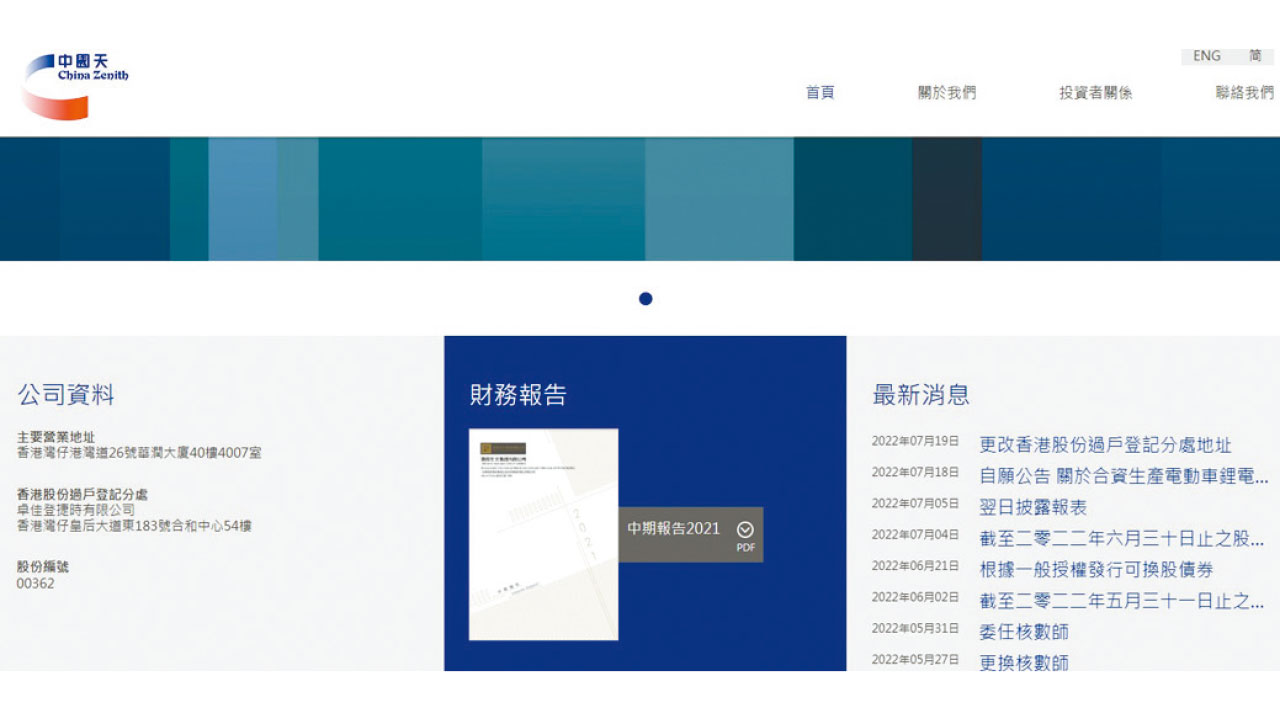The image size is (1280, 720).
Task: Click the 2021 interim report cover thumbnail
Action: (543, 535)
